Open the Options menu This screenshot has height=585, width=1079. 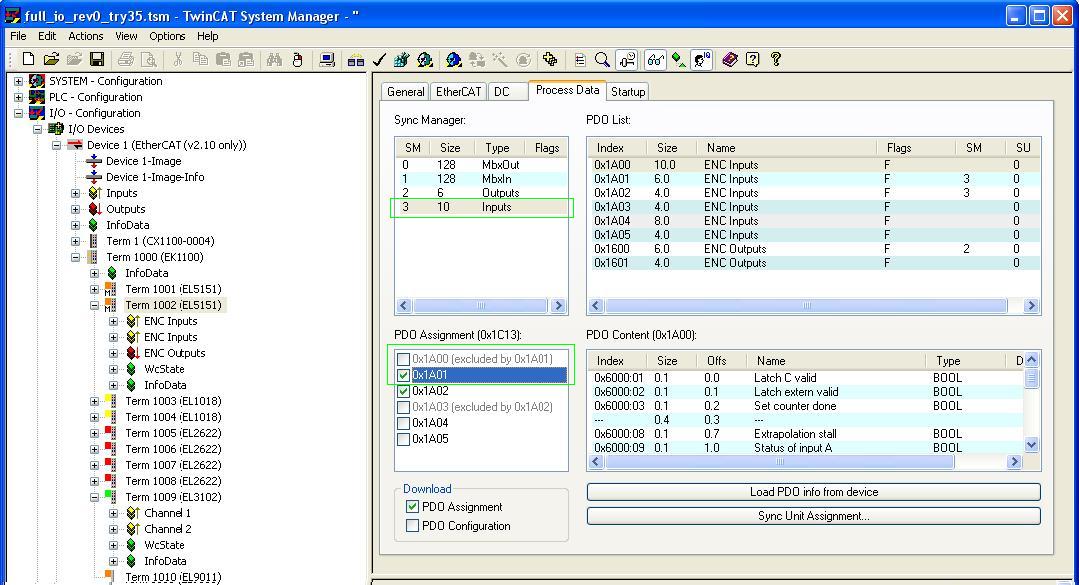pos(167,36)
